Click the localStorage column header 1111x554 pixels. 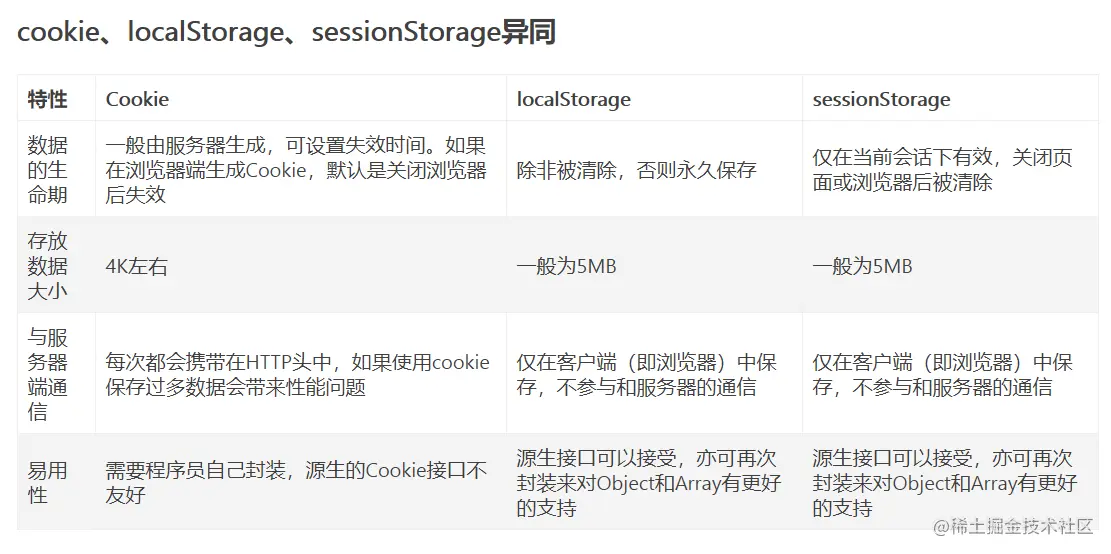[x=573, y=99]
